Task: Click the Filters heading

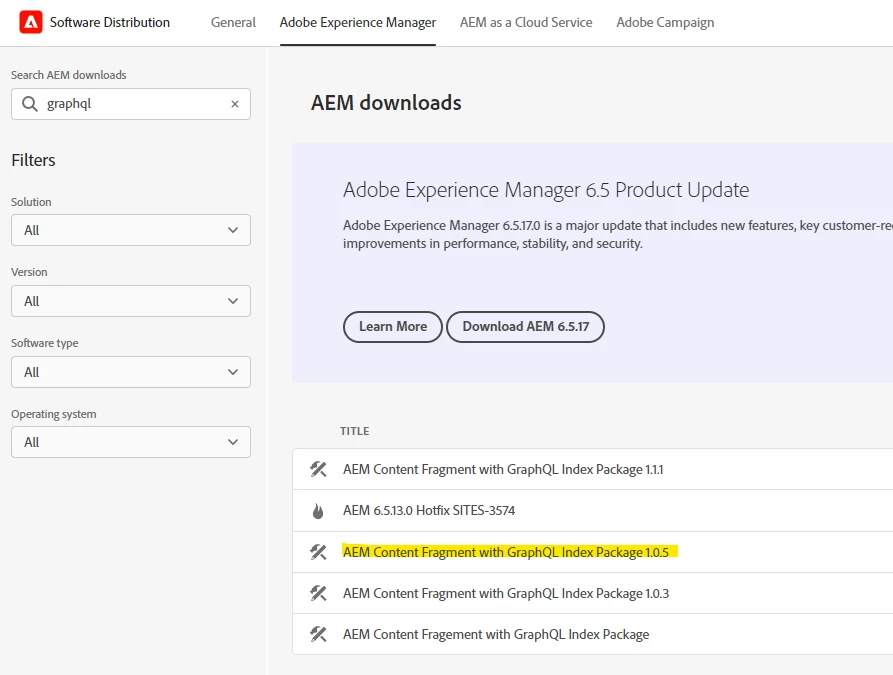Action: pyautogui.click(x=34, y=160)
